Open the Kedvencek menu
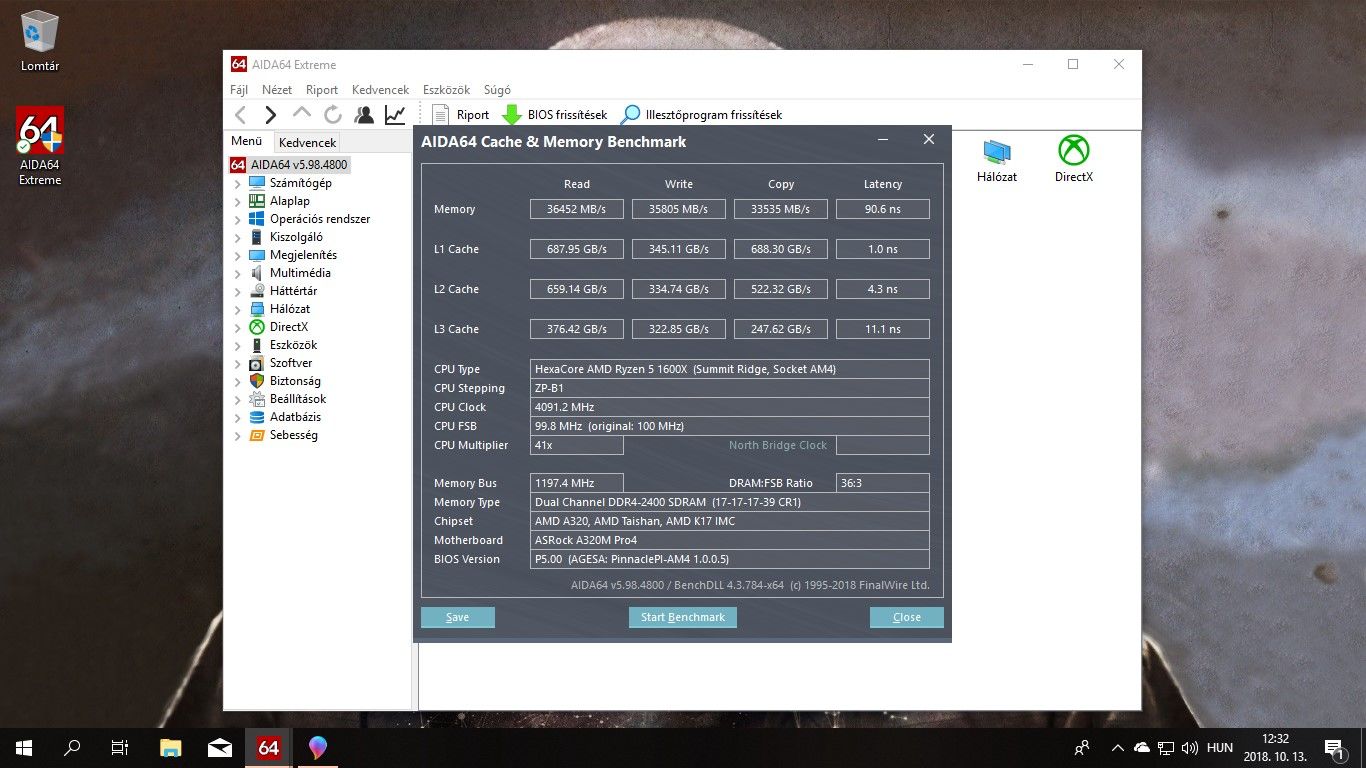The height and width of the screenshot is (768, 1366). (x=380, y=89)
